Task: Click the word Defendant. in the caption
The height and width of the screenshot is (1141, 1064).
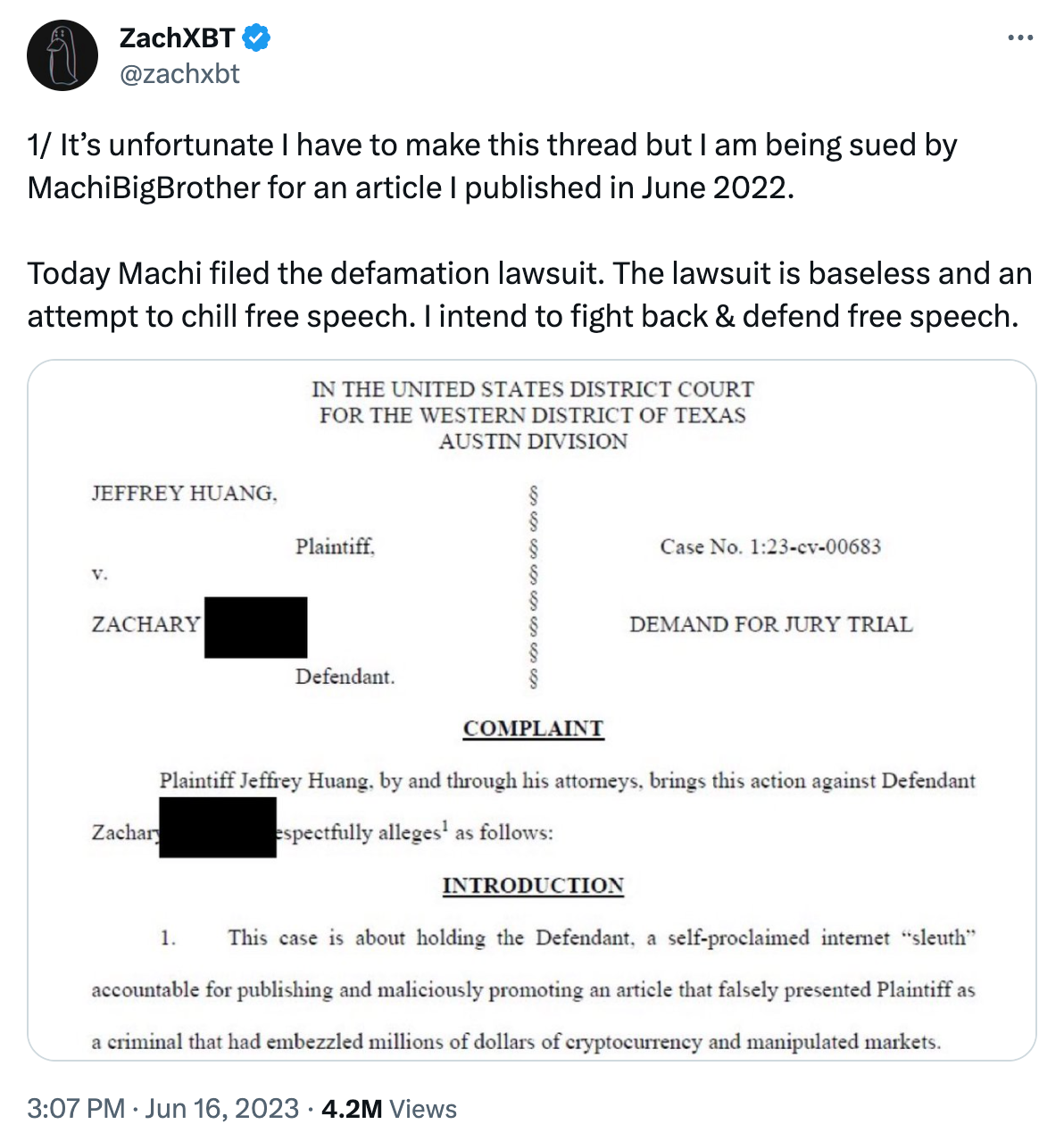Action: click(345, 676)
